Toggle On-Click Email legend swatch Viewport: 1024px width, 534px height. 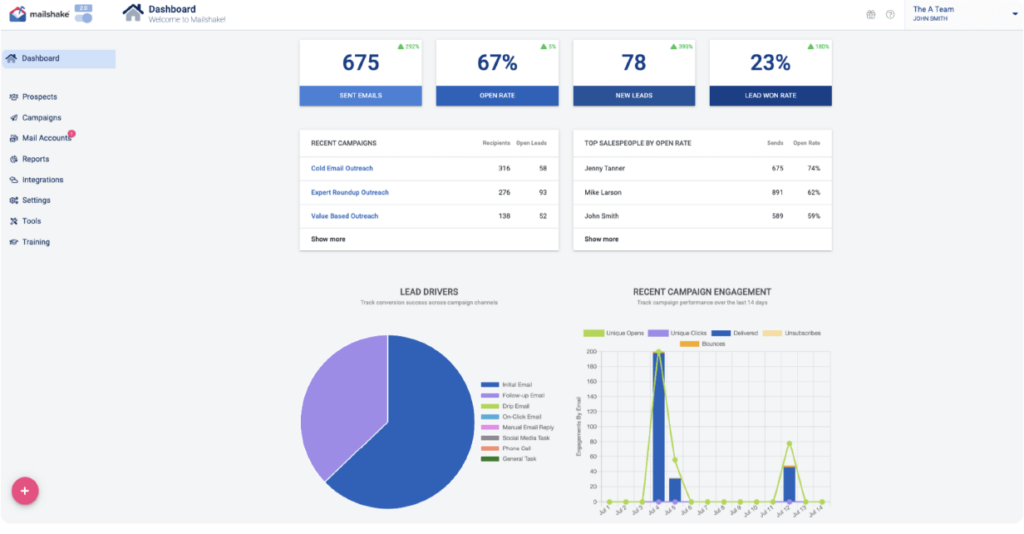pos(490,416)
